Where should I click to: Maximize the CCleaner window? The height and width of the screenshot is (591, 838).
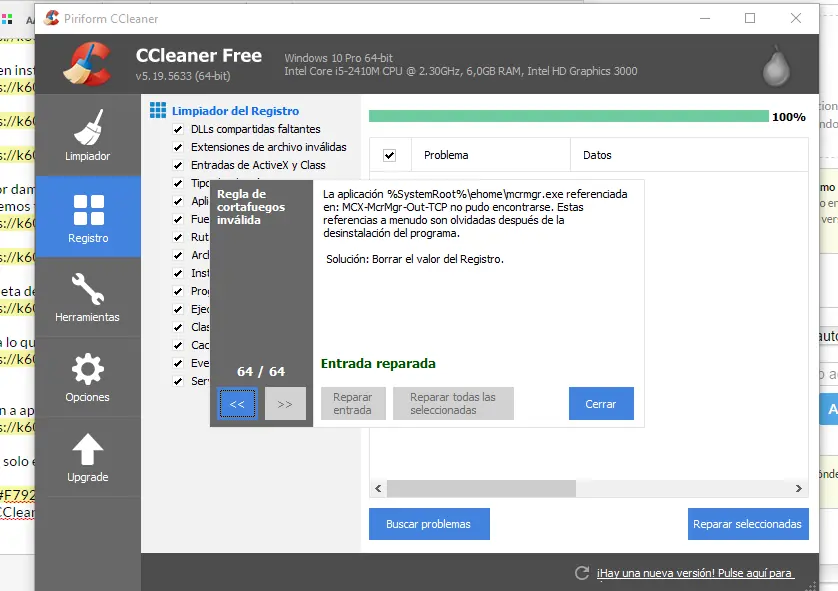click(750, 18)
